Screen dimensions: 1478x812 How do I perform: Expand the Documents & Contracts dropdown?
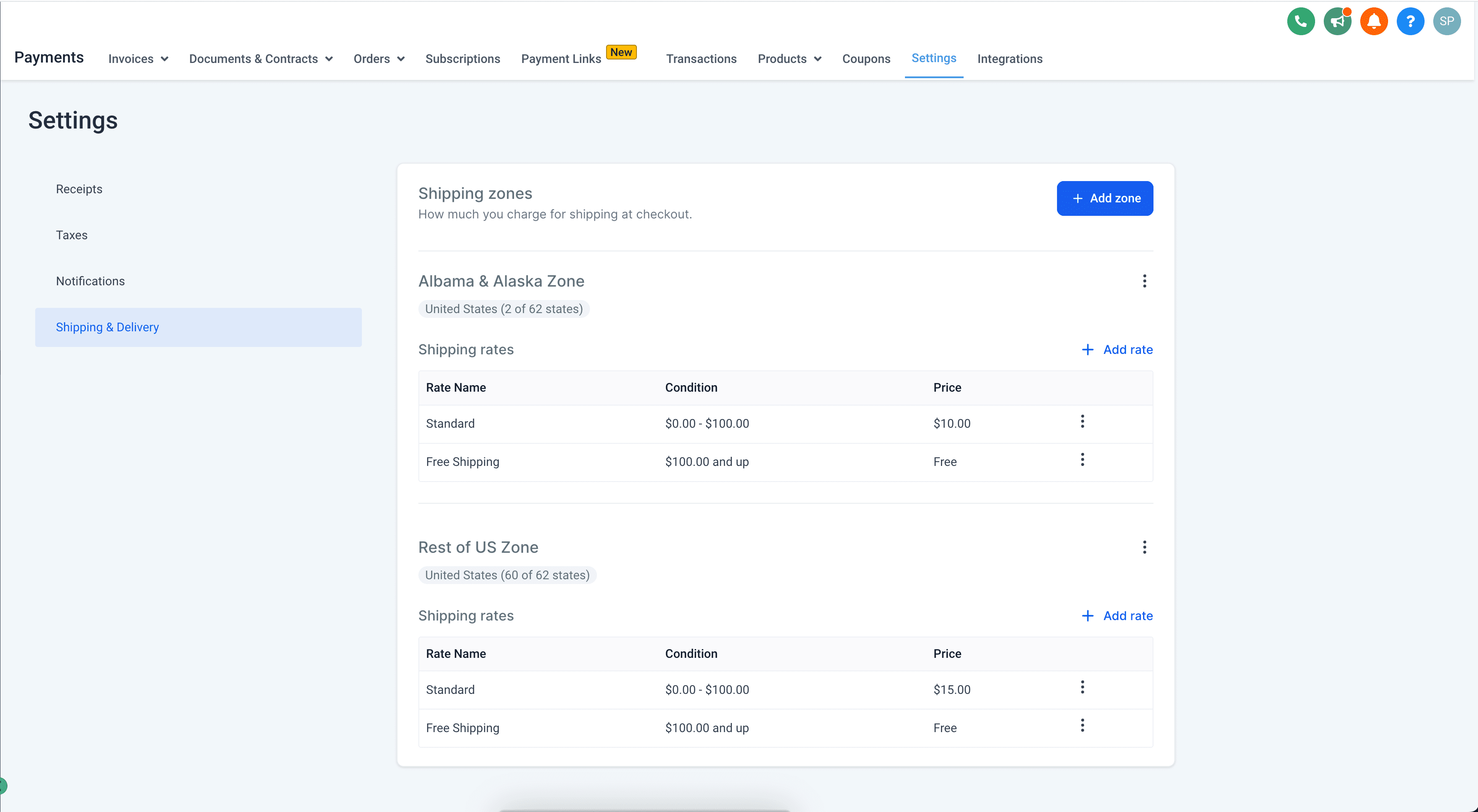pos(261,59)
